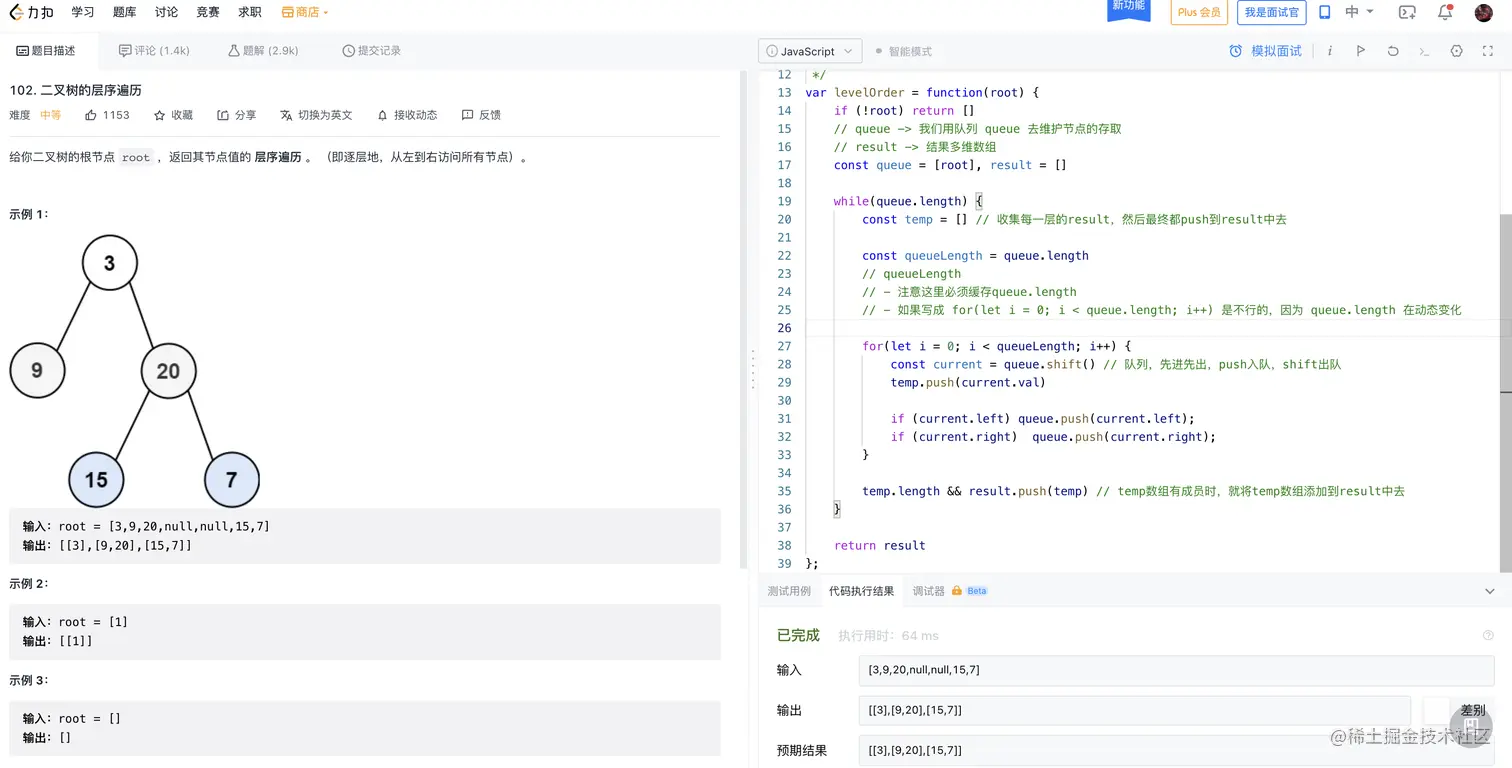Click the 差别 diff button
The height and width of the screenshot is (768, 1512).
pyautogui.click(x=1472, y=710)
